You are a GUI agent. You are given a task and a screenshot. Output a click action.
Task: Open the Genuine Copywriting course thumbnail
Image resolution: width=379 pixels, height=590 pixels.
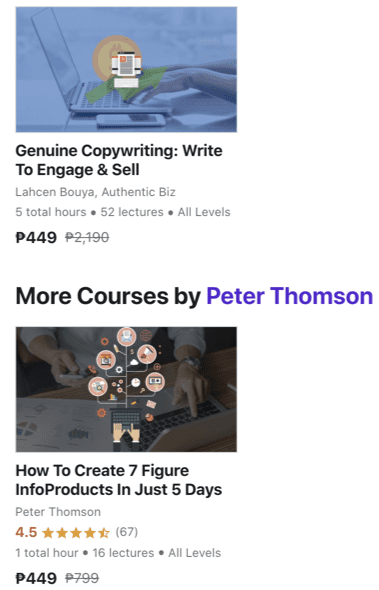[x=126, y=70]
